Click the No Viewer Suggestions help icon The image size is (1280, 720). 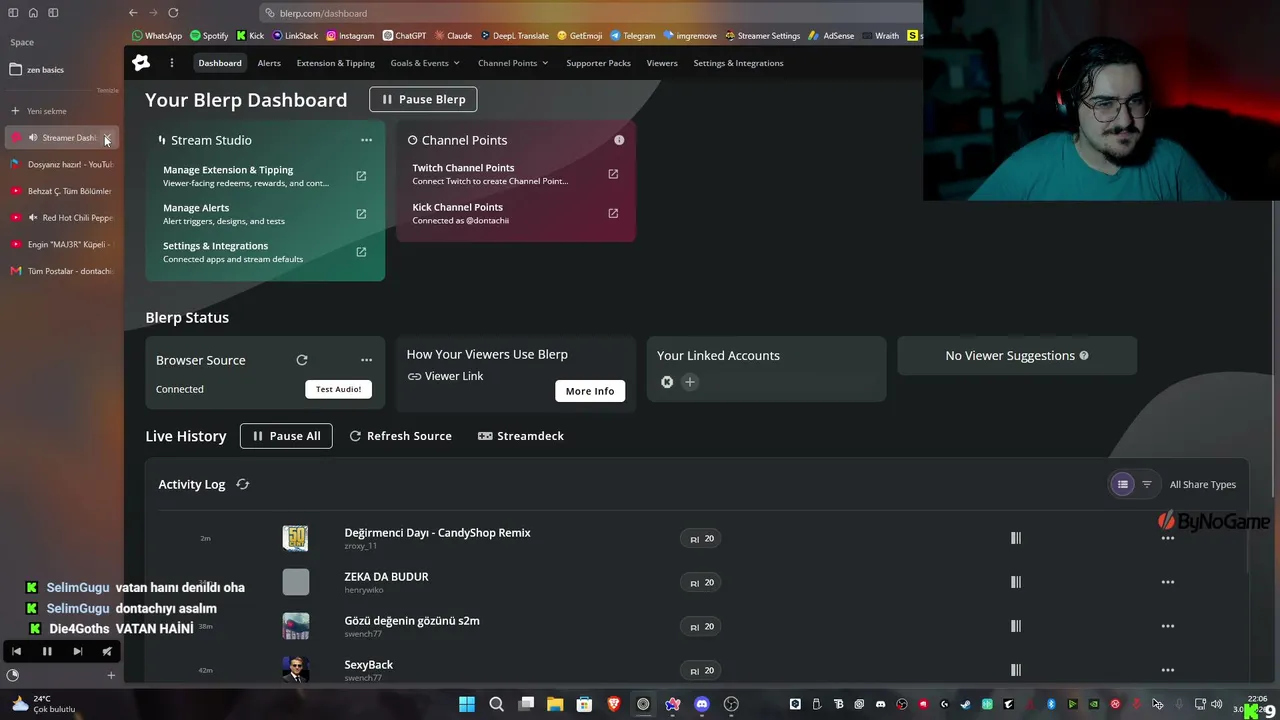point(1084,355)
